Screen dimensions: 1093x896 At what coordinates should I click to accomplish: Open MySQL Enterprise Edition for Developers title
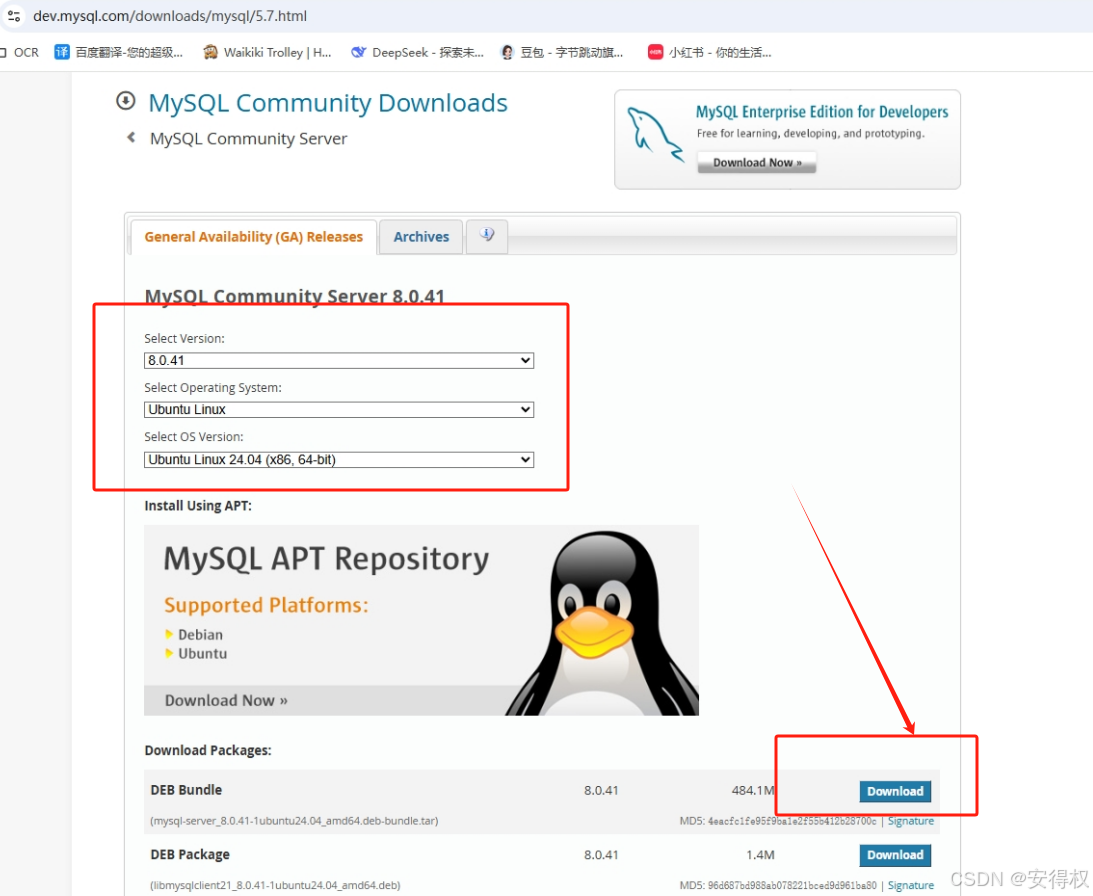point(822,112)
